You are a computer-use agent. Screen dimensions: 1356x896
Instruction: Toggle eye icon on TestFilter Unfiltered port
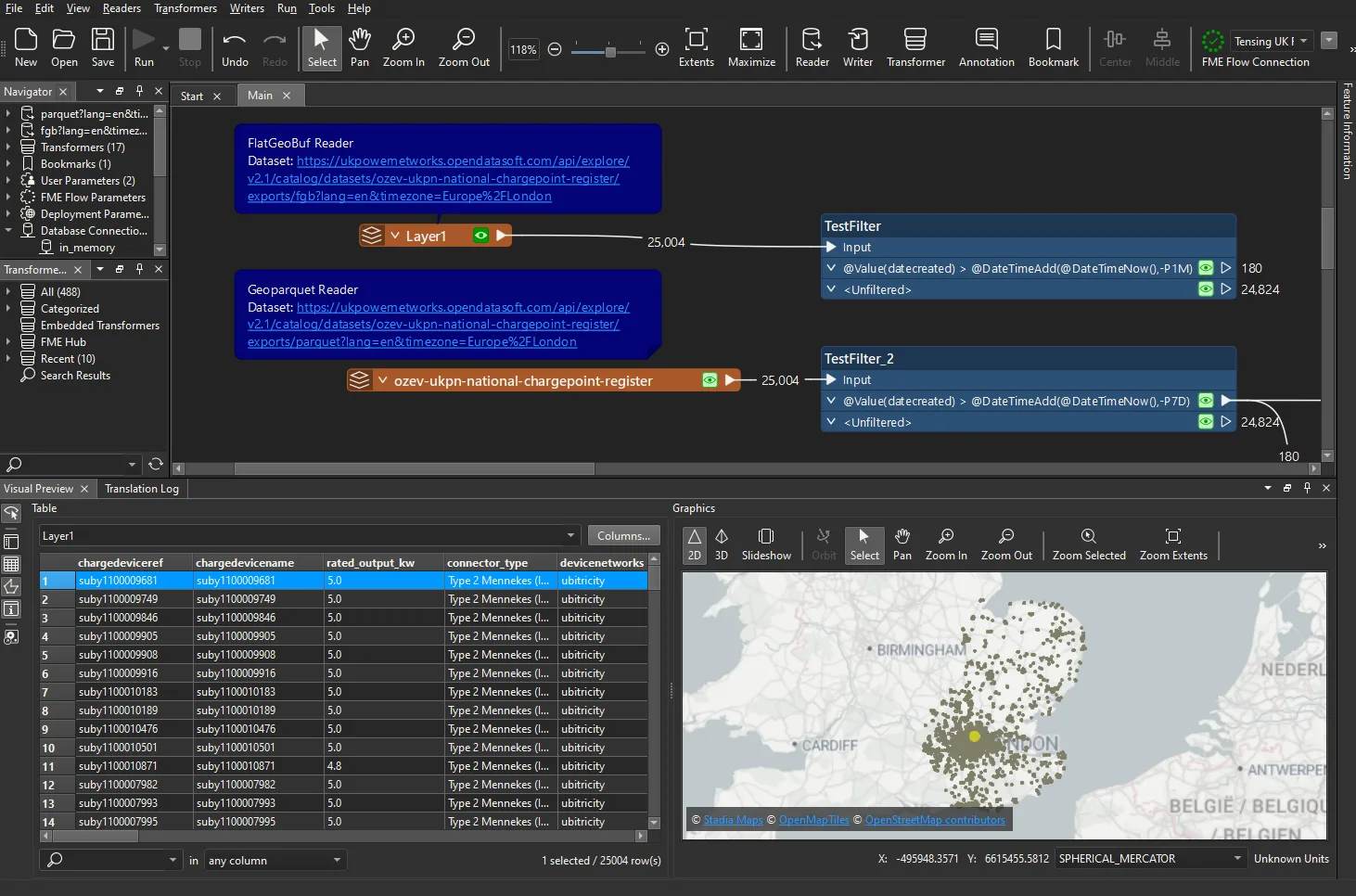pos(1205,289)
